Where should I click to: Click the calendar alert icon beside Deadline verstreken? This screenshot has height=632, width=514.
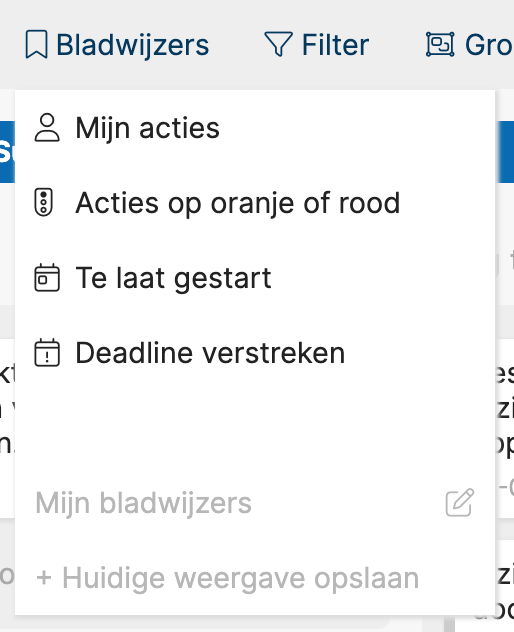pyautogui.click(x=47, y=353)
